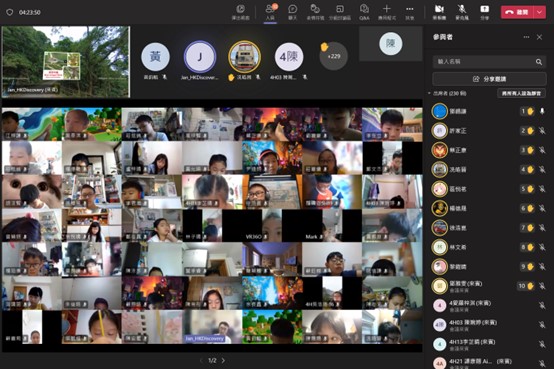Click raised hand number 9 badge
554x369 pixels.
click(x=527, y=267)
